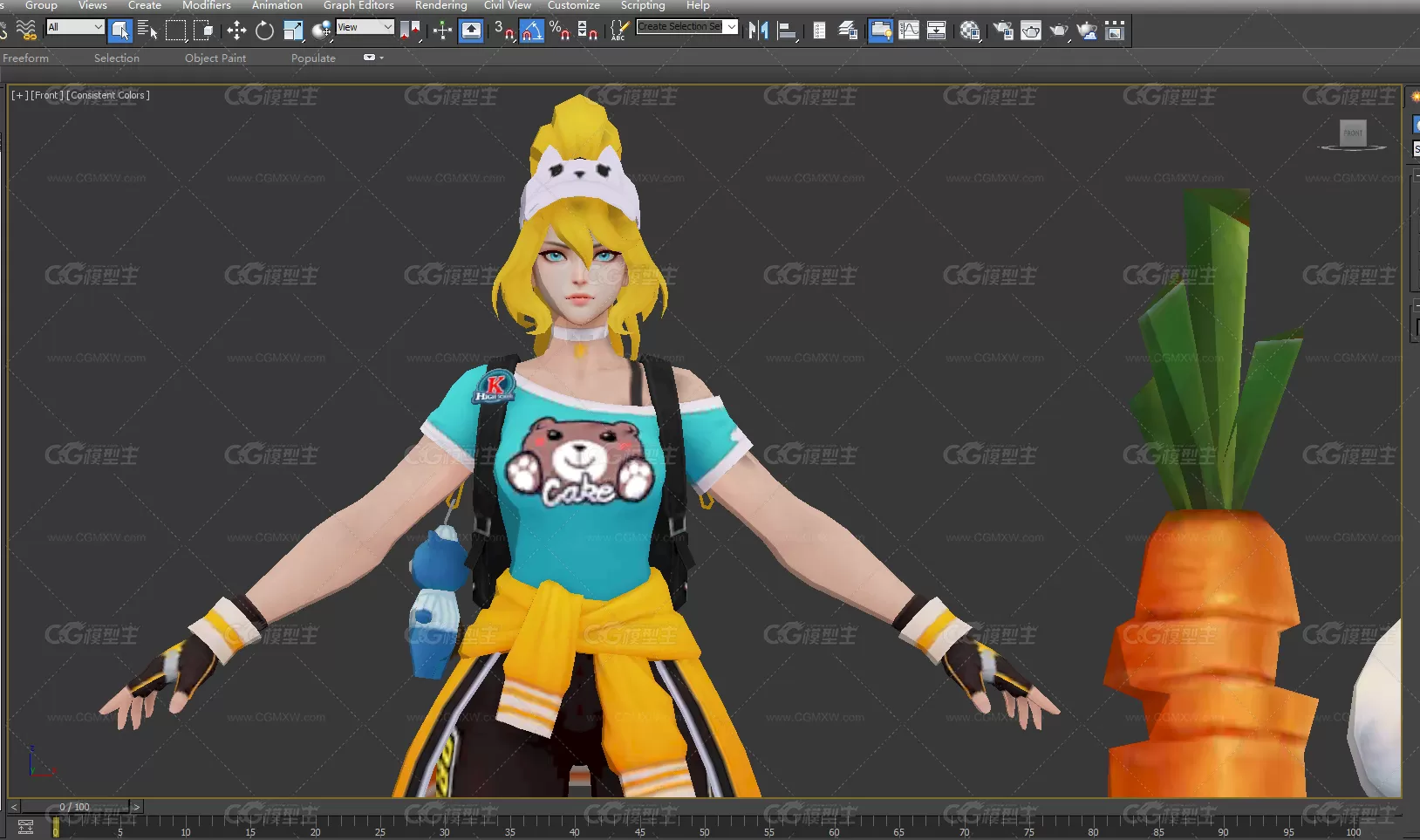Open the Views menu

[x=92, y=5]
